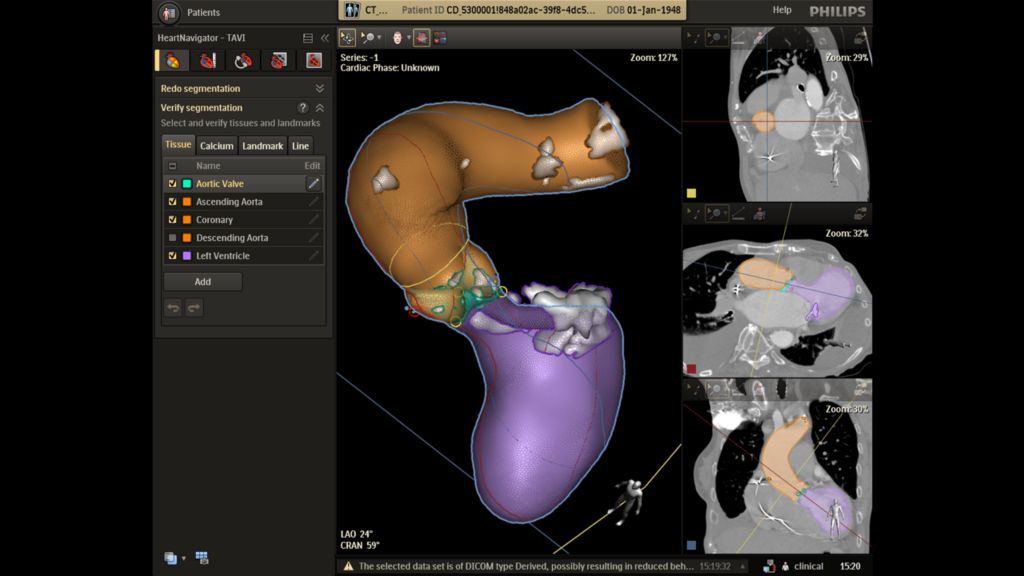Click the Descending Aorta orange color swatch

click(x=187, y=238)
